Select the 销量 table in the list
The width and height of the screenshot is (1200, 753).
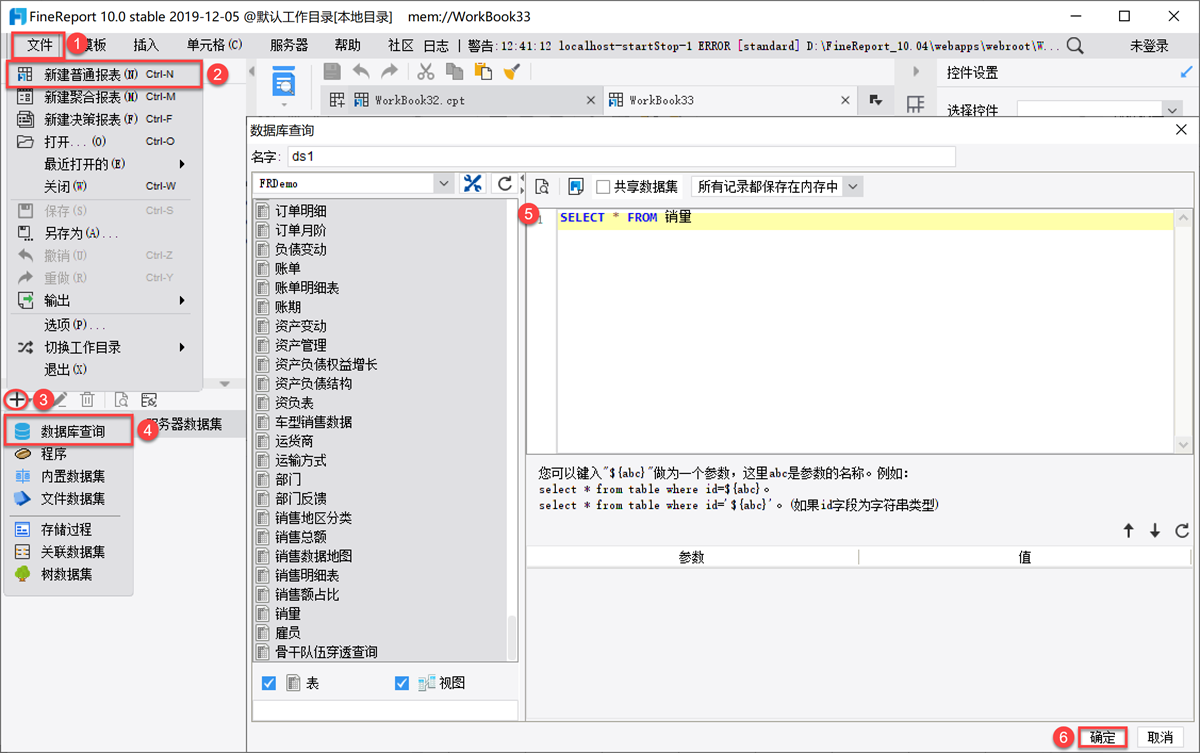(288, 613)
